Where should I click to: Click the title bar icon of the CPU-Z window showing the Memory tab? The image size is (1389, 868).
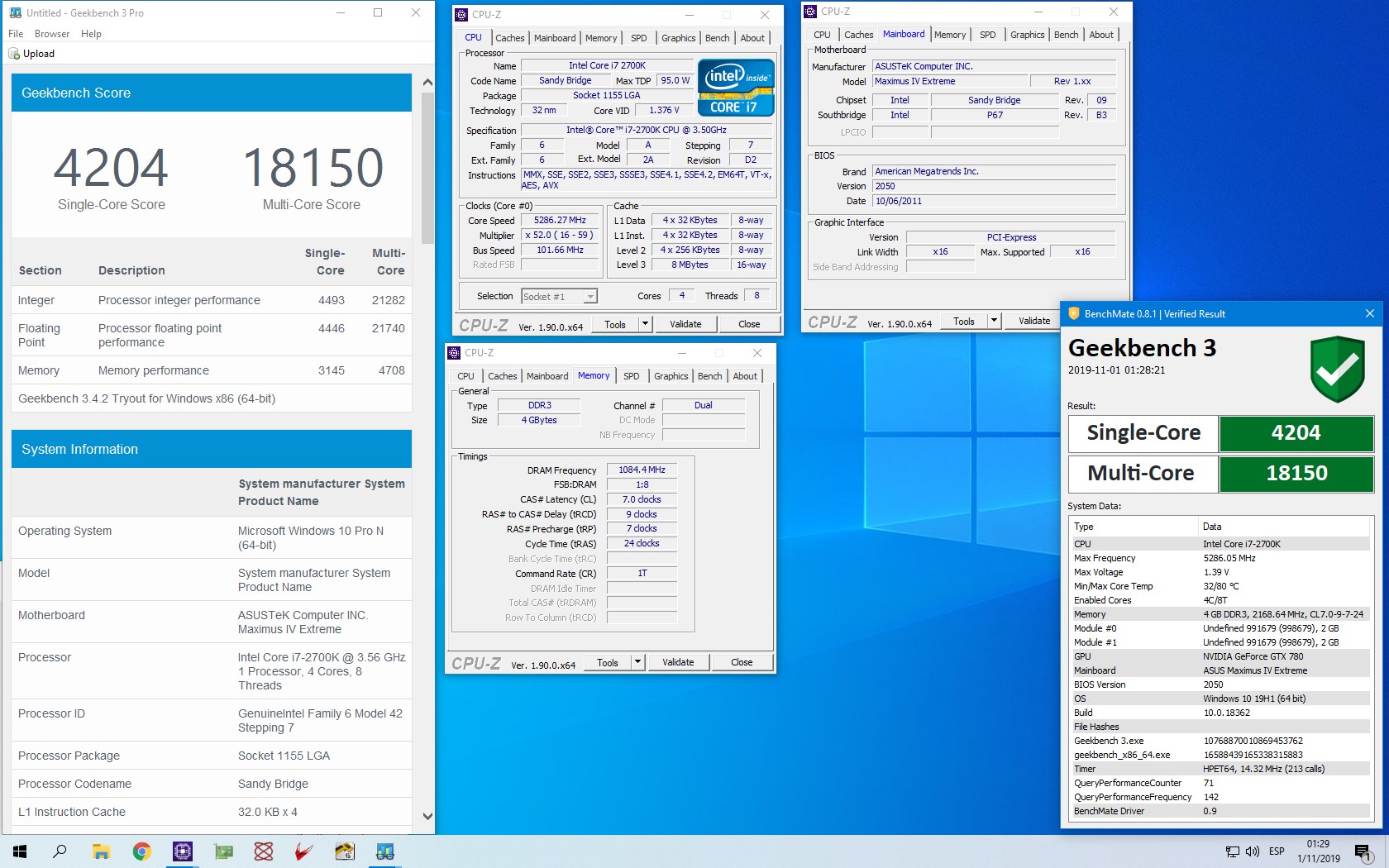point(455,352)
